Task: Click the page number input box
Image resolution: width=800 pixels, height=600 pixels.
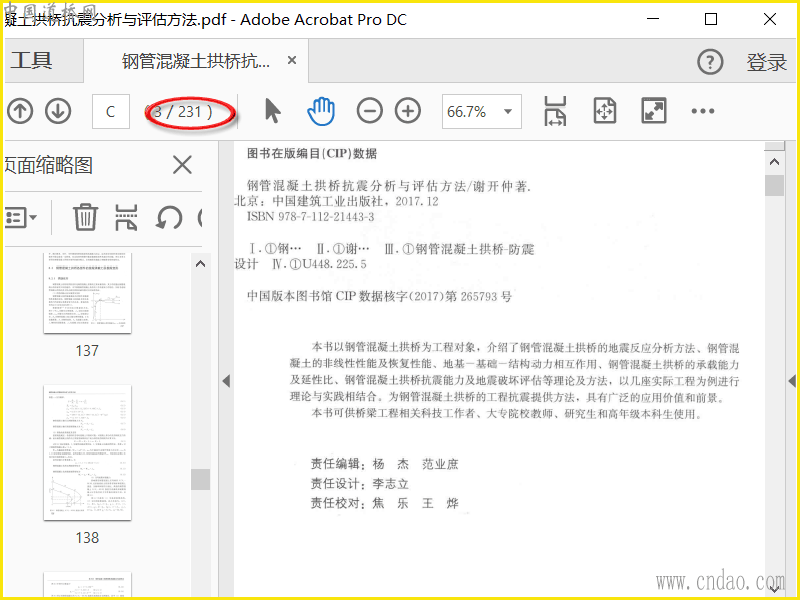Action: (x=111, y=111)
